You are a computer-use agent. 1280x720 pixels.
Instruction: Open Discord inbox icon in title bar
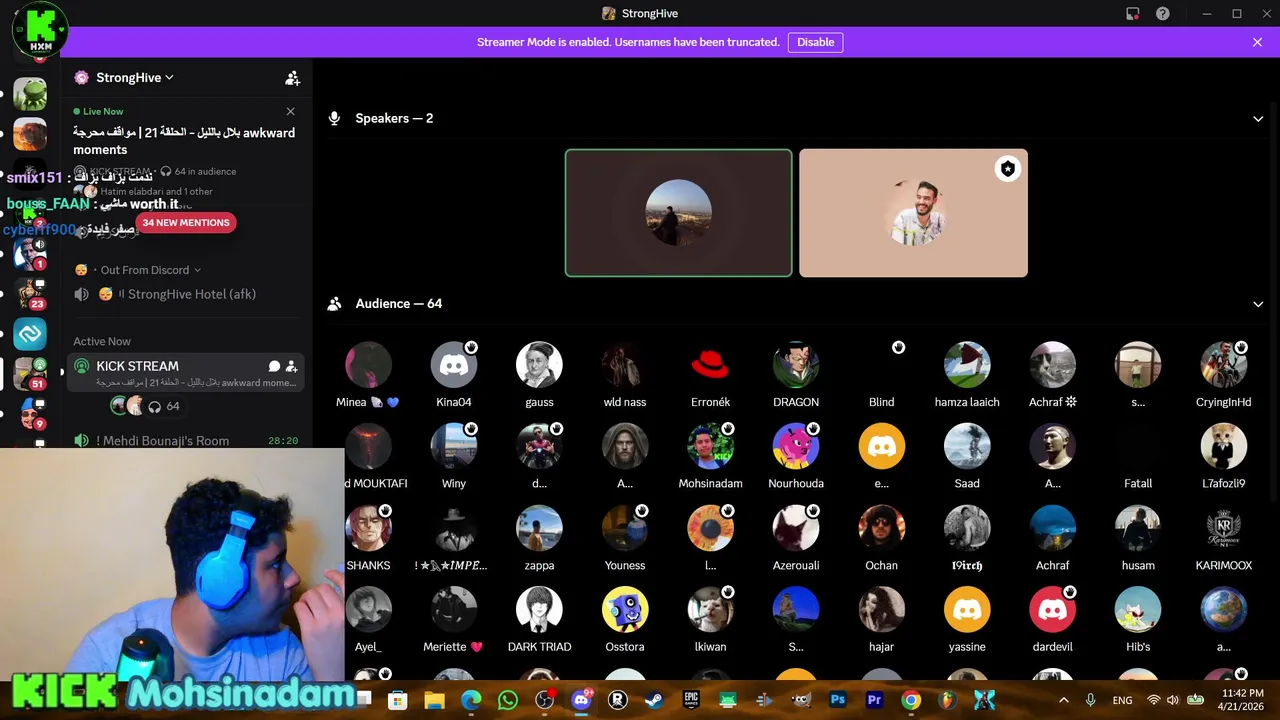coord(1132,14)
